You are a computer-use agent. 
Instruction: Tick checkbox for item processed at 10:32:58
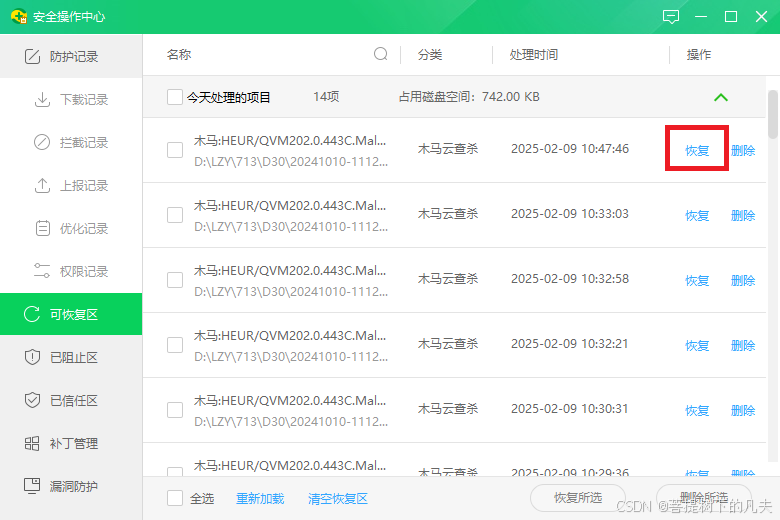pyautogui.click(x=175, y=280)
